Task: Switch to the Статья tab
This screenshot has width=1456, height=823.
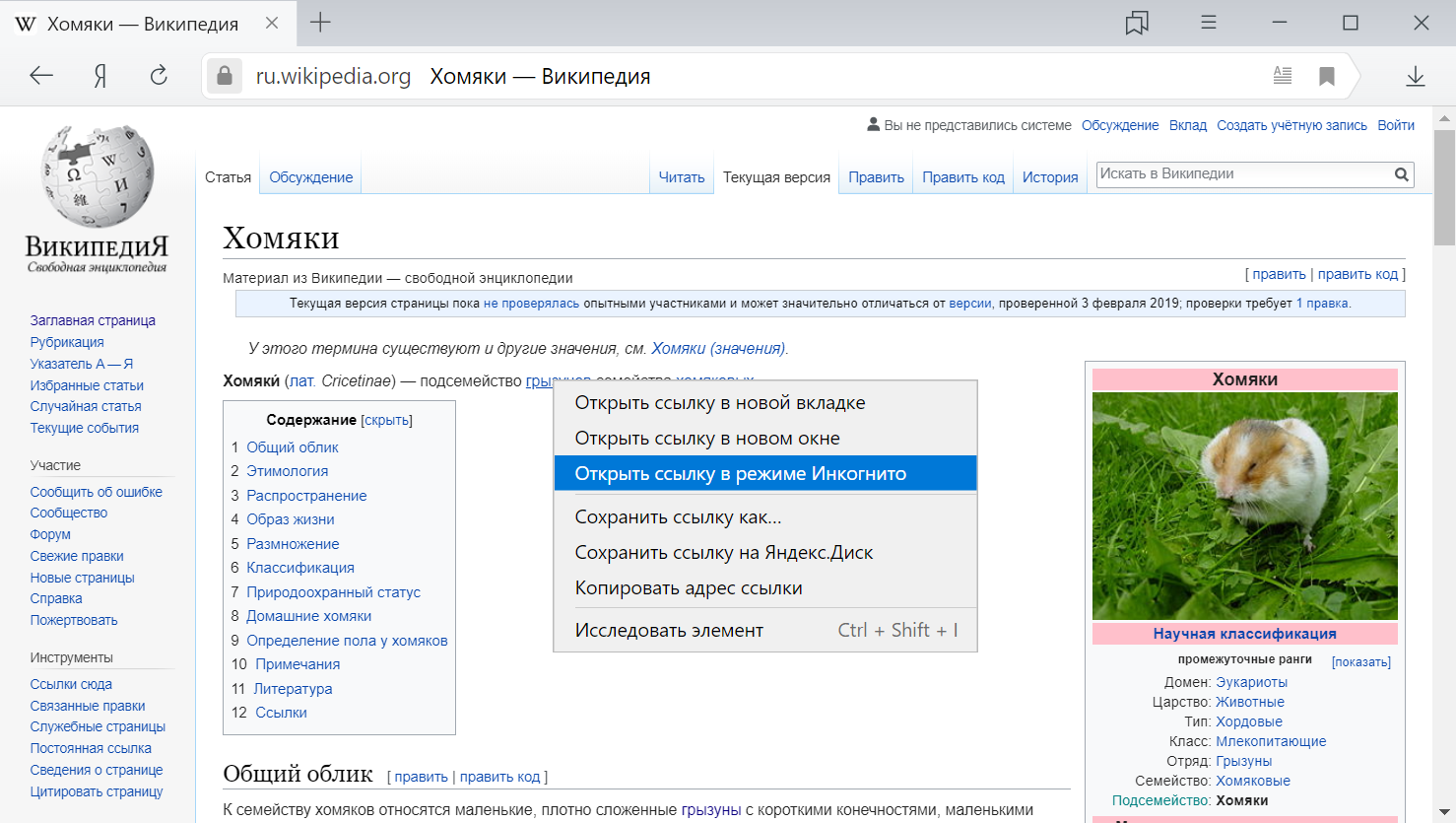Action: 228,177
